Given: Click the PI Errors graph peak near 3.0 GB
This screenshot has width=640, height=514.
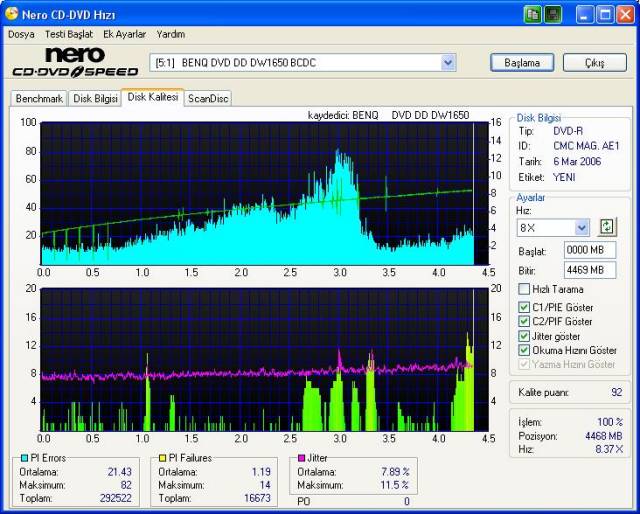Looking at the screenshot, I should coord(338,153).
